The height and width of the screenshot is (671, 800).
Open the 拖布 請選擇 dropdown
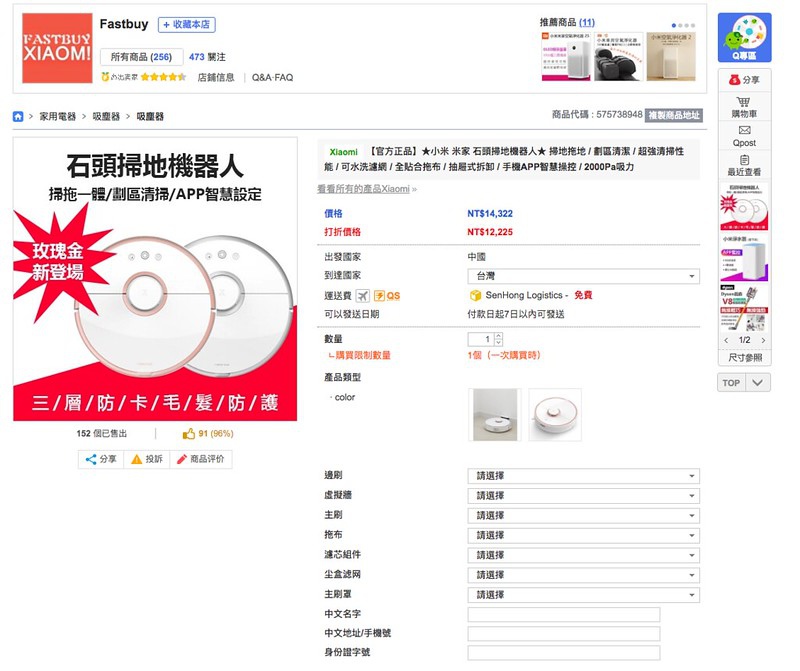[584, 535]
